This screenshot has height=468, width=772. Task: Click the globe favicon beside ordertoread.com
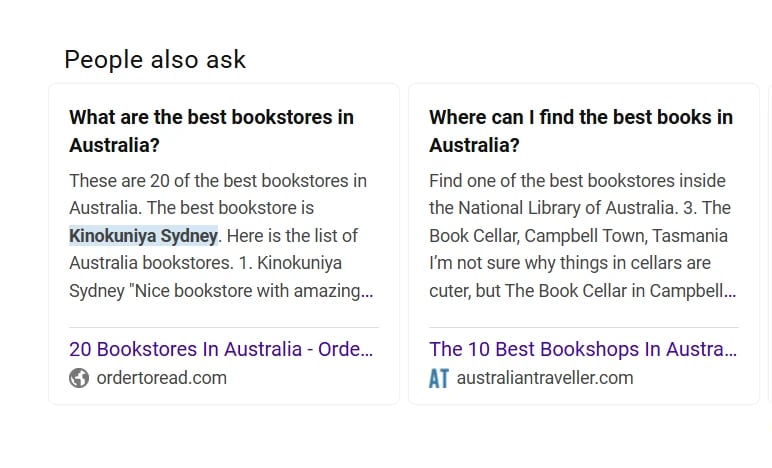(79, 378)
